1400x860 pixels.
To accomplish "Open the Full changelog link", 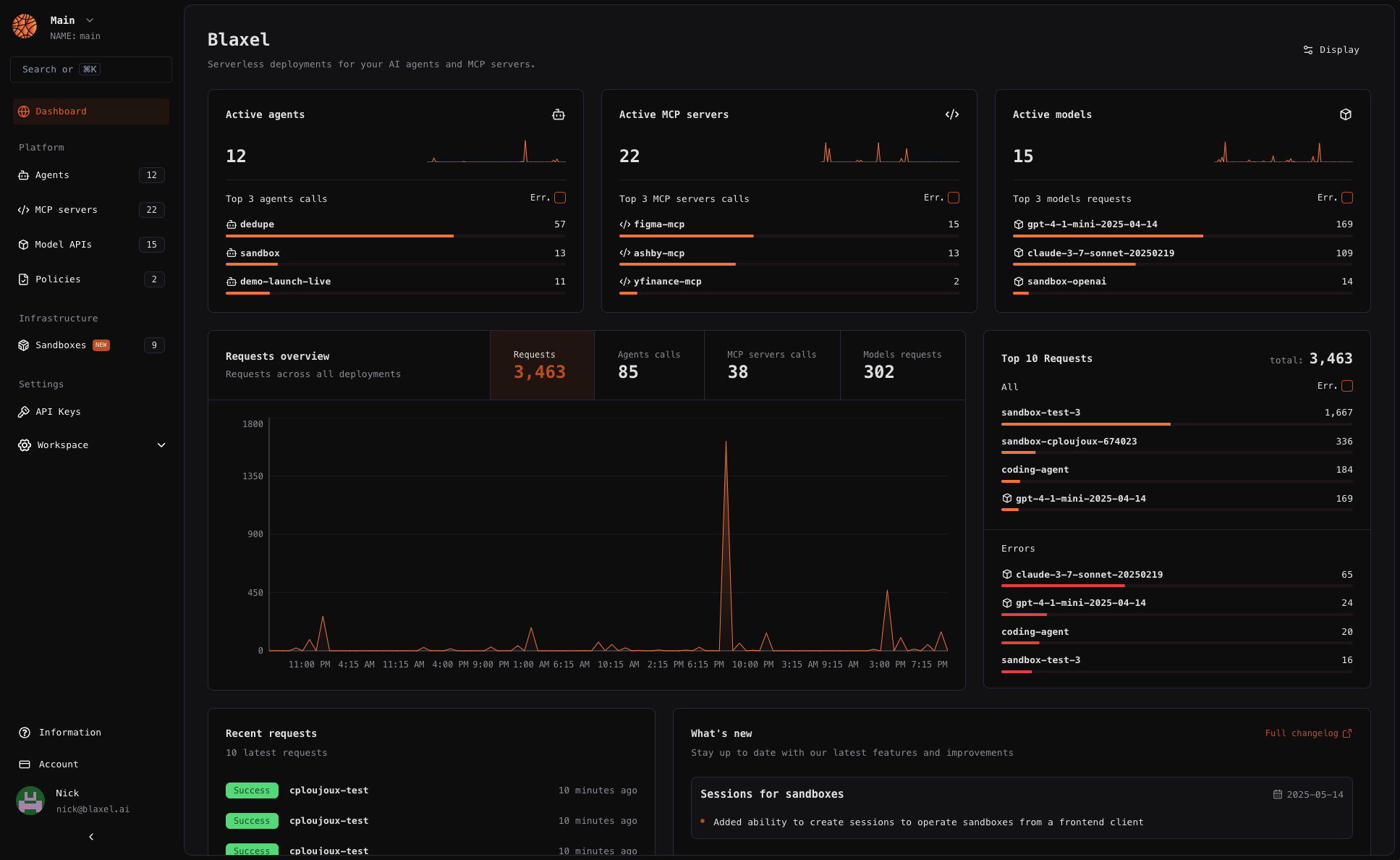I will (1308, 733).
